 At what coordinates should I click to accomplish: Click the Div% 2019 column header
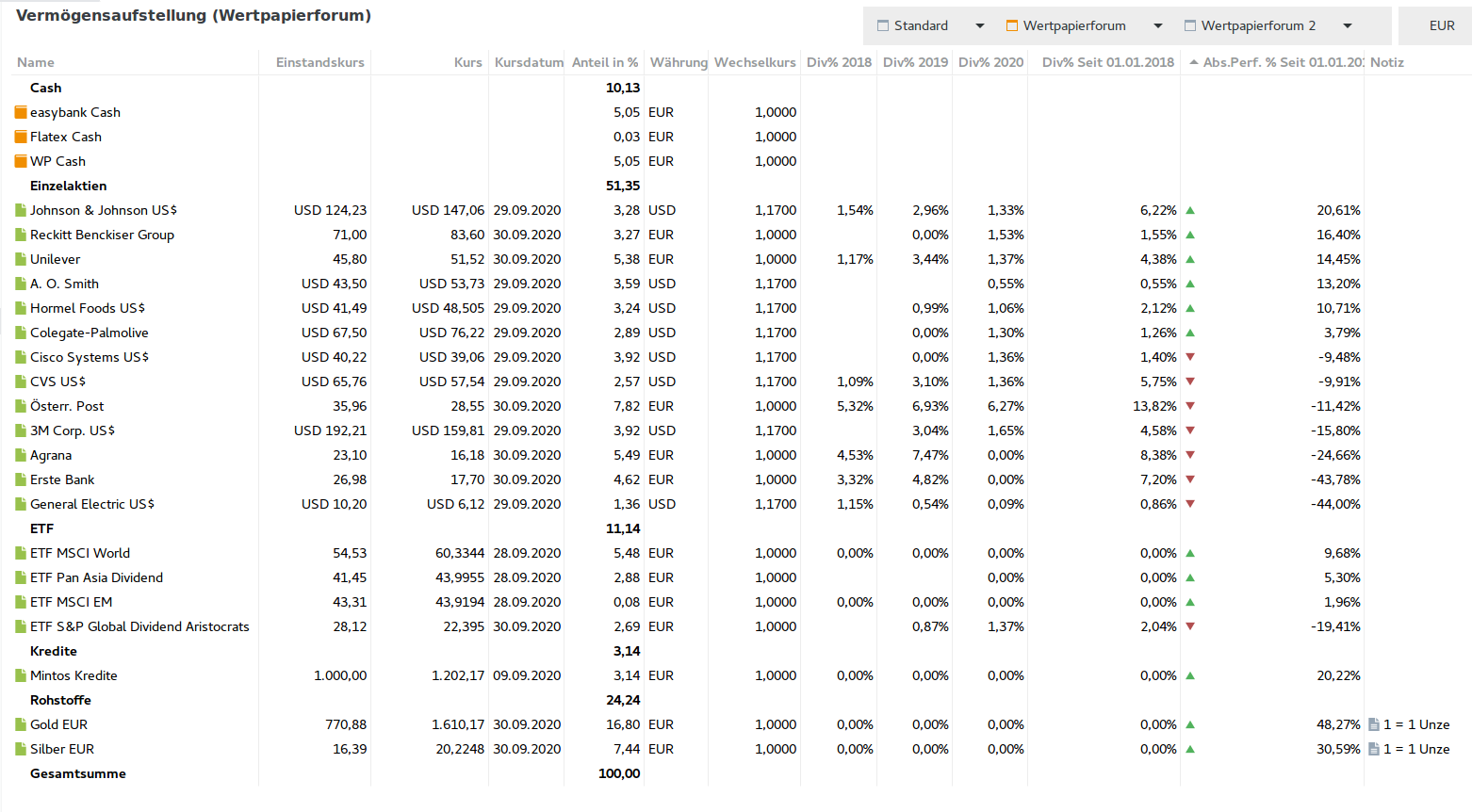(x=915, y=62)
